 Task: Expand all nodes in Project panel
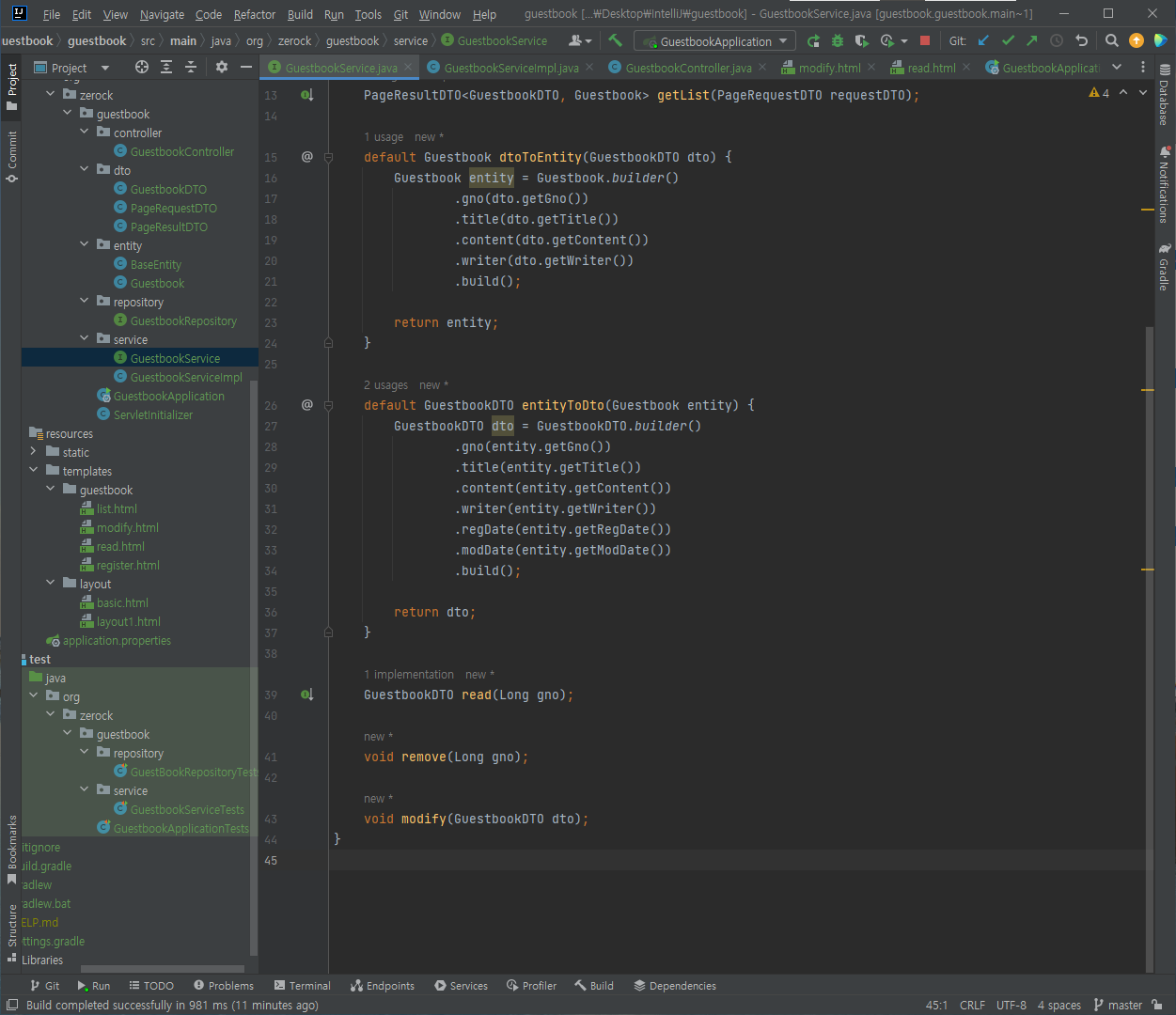(166, 67)
